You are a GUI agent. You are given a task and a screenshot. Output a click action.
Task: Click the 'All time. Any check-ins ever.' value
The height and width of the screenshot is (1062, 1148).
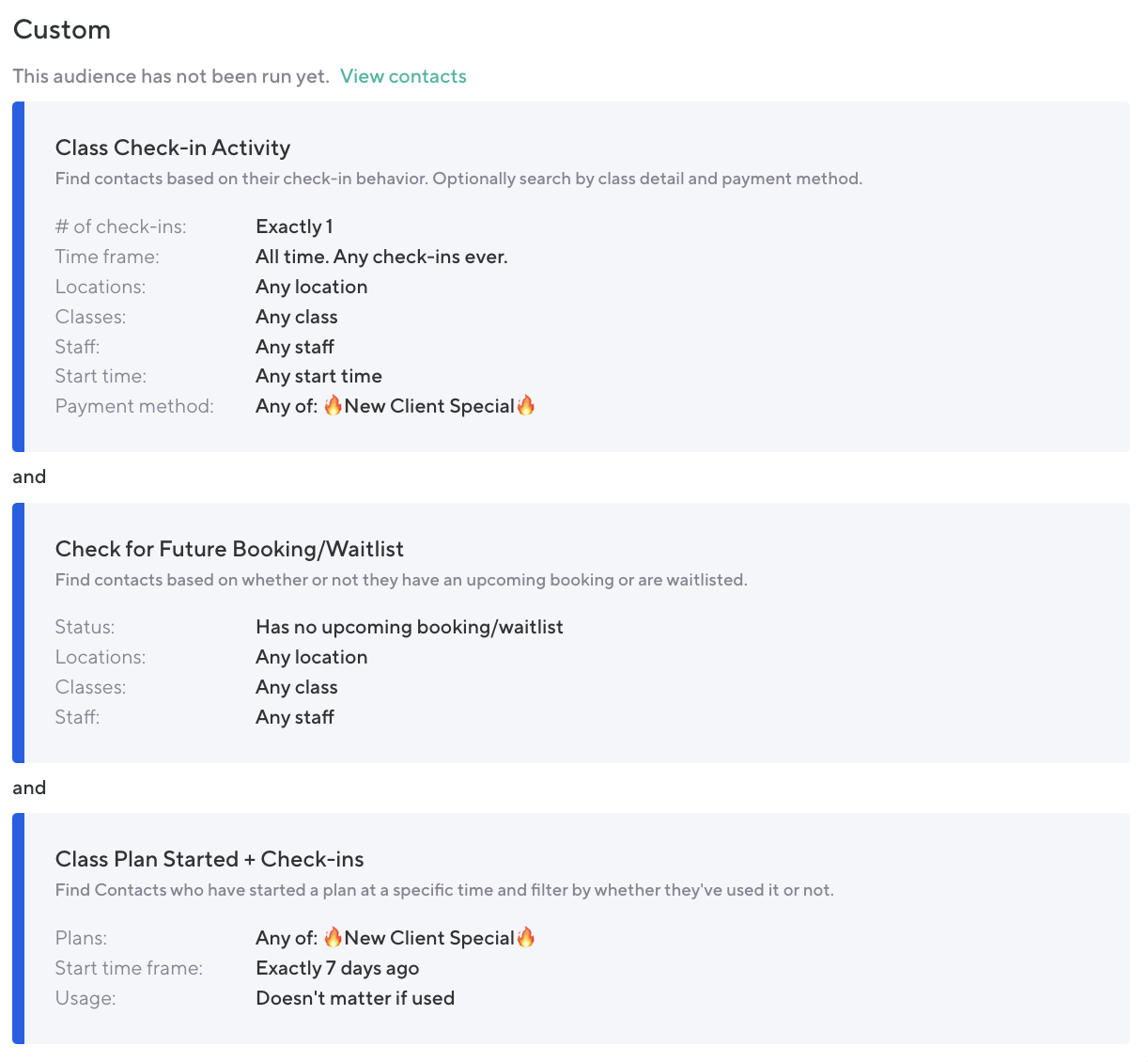coord(381,257)
